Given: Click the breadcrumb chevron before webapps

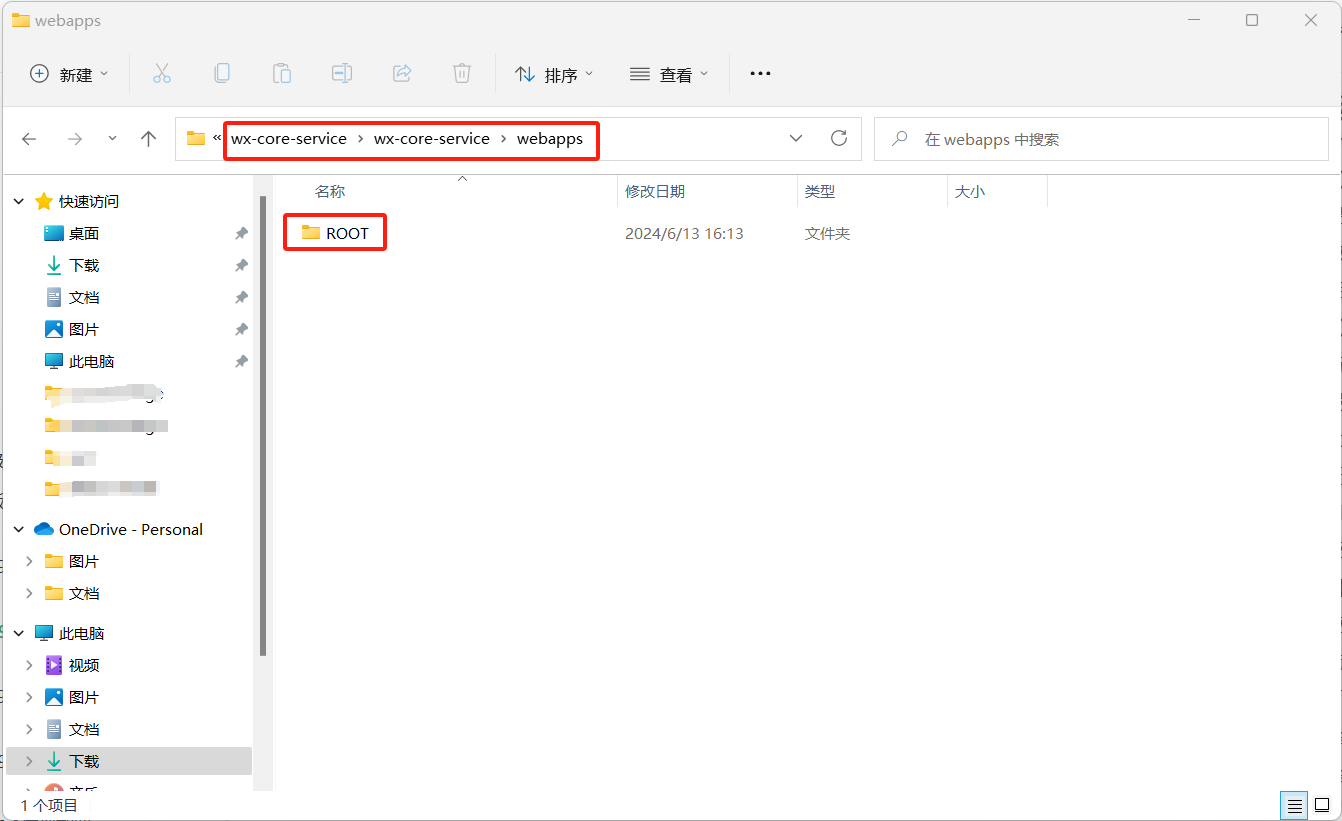Looking at the screenshot, I should [x=503, y=139].
